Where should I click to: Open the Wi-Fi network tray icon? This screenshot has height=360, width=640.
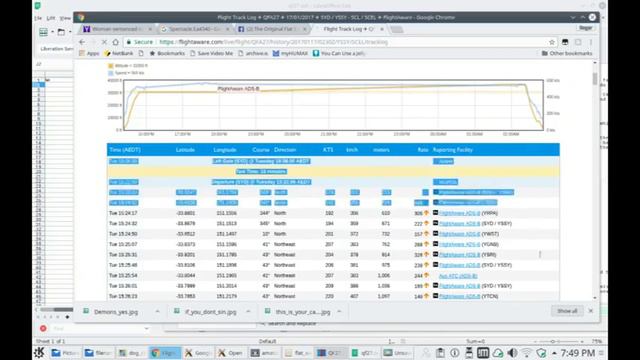point(527,353)
